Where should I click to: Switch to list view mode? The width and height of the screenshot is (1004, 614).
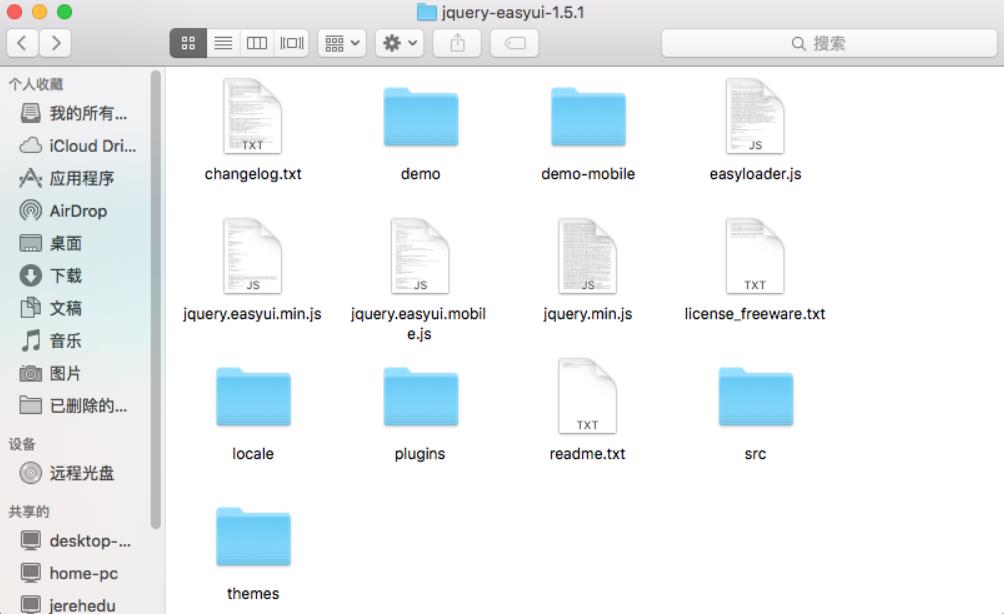click(223, 43)
